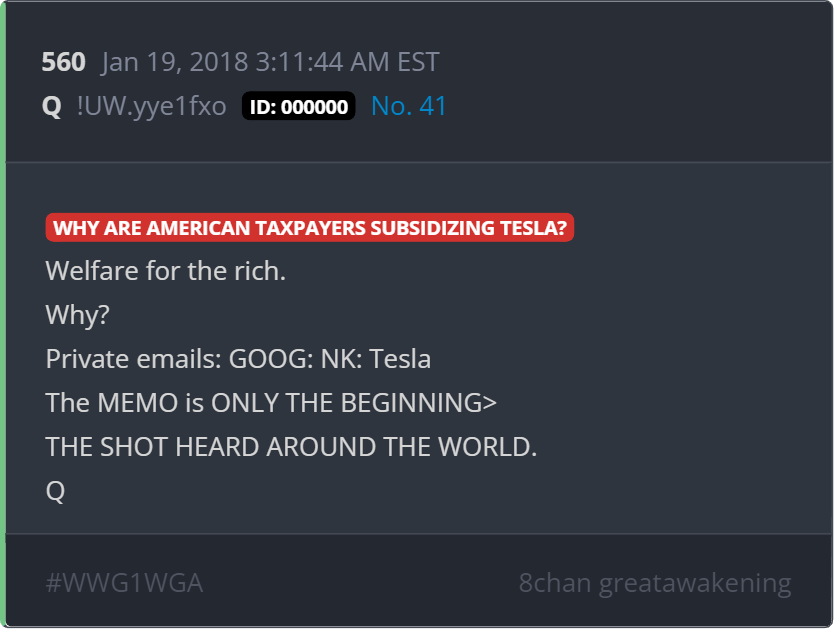834x630 pixels.
Task: Select "THE SHOT HEARD AROUND THE WORLD." line
Action: (x=291, y=447)
